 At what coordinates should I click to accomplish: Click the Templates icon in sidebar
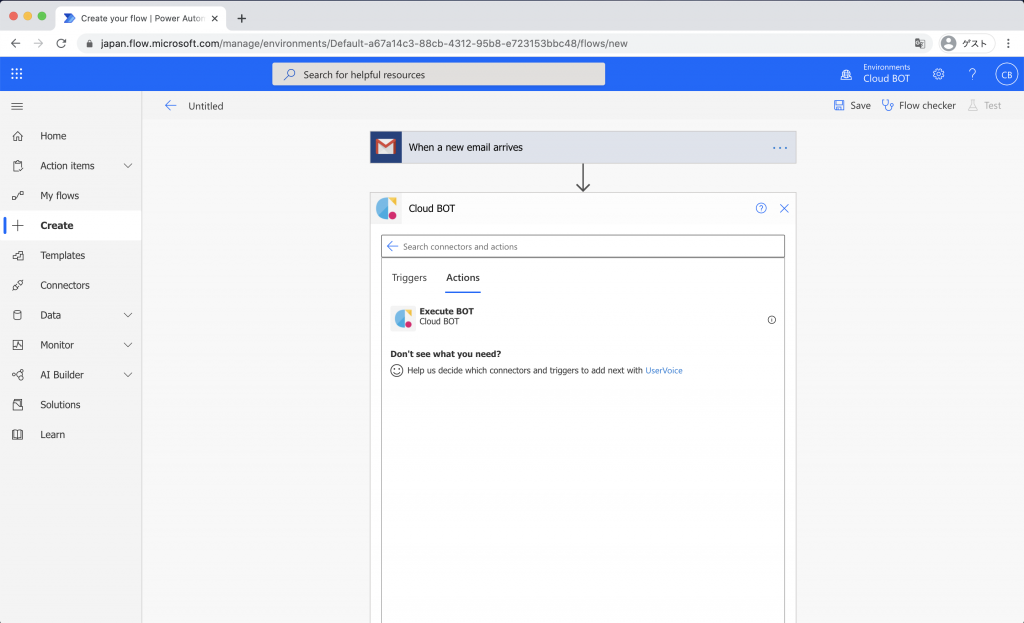pos(18,255)
